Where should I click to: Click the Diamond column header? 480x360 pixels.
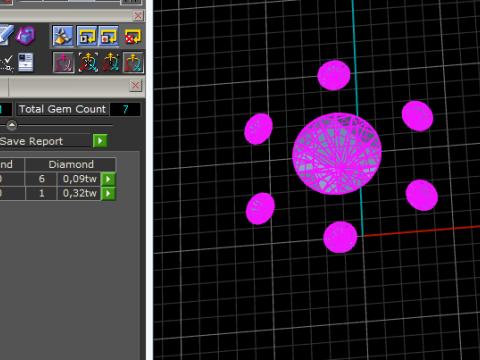[71, 164]
